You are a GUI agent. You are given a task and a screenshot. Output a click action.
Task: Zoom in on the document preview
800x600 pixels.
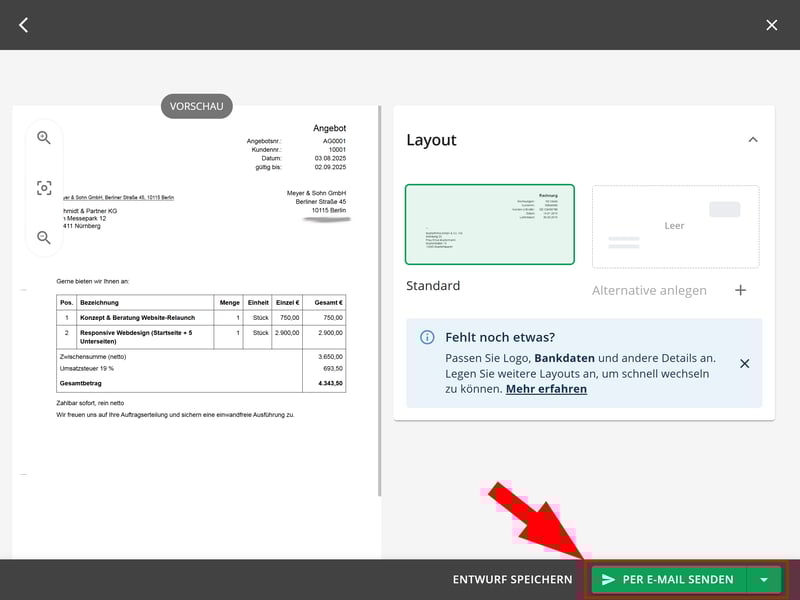pos(44,138)
